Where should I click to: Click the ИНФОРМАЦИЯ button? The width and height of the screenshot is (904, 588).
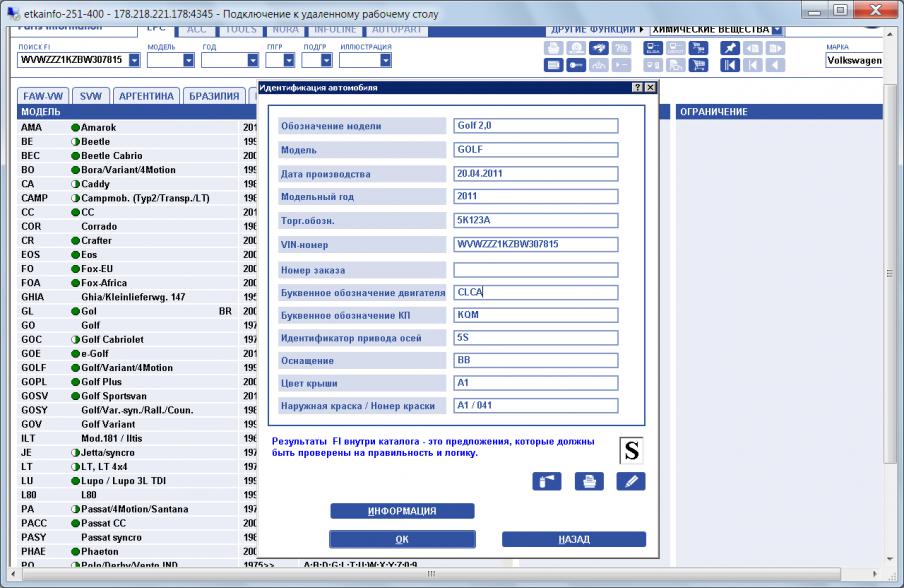tap(402, 511)
